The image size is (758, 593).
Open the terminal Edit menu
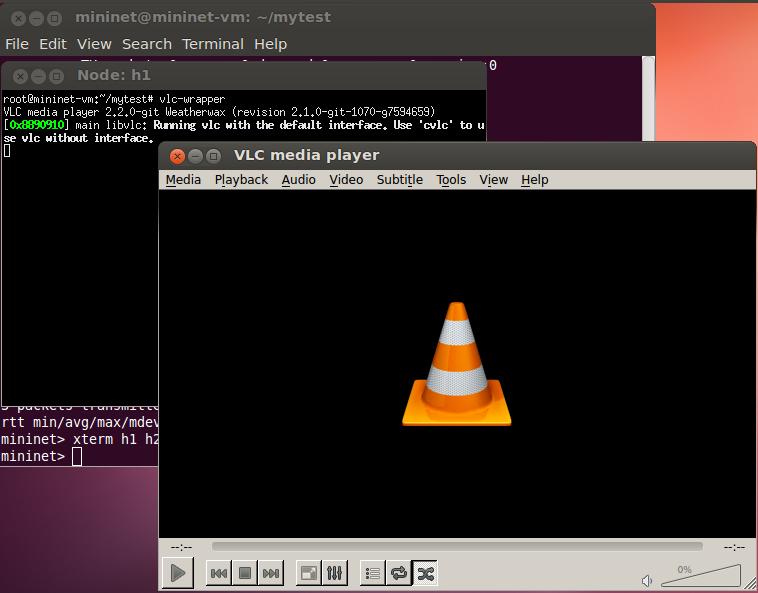(x=53, y=44)
